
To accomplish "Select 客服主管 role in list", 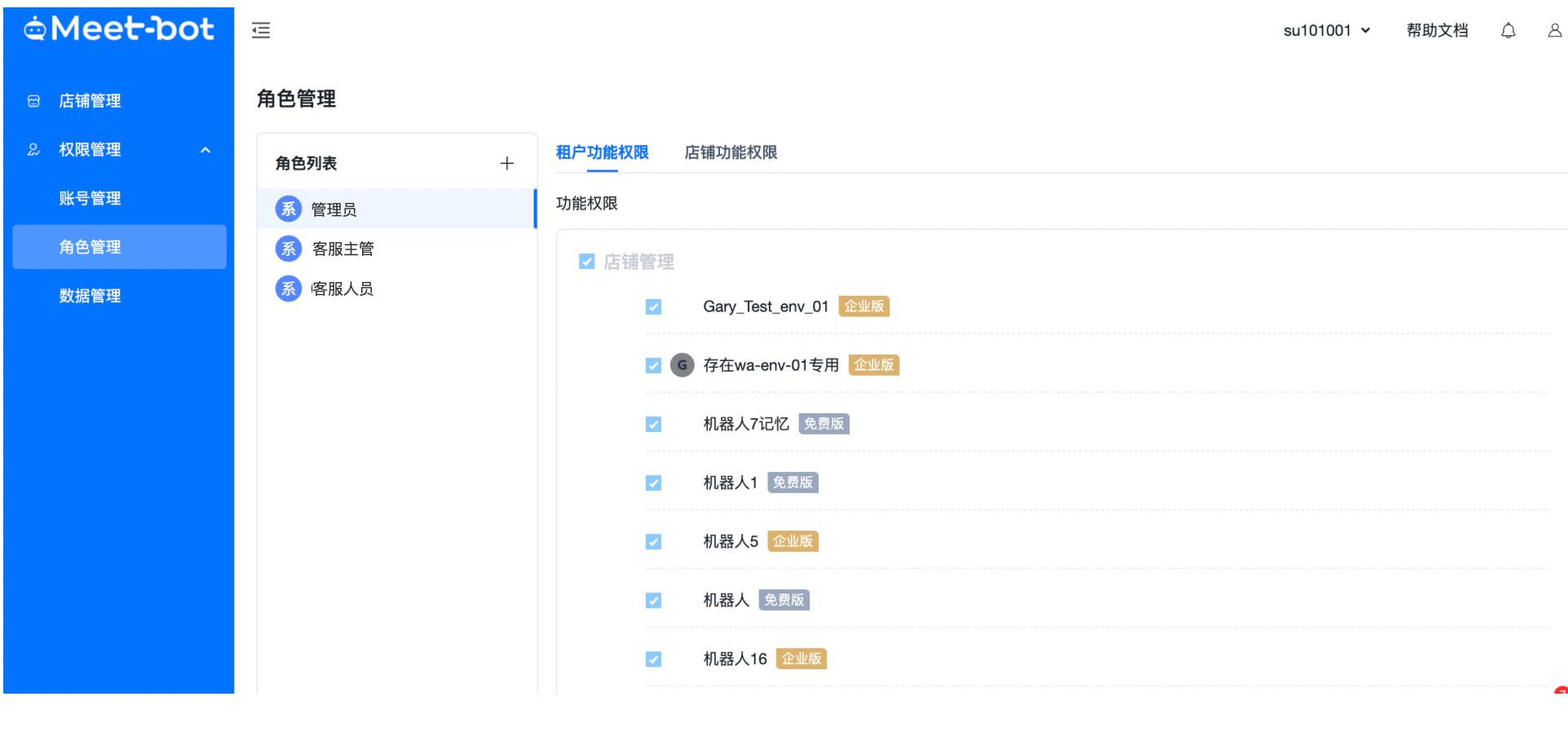I will coord(396,249).
